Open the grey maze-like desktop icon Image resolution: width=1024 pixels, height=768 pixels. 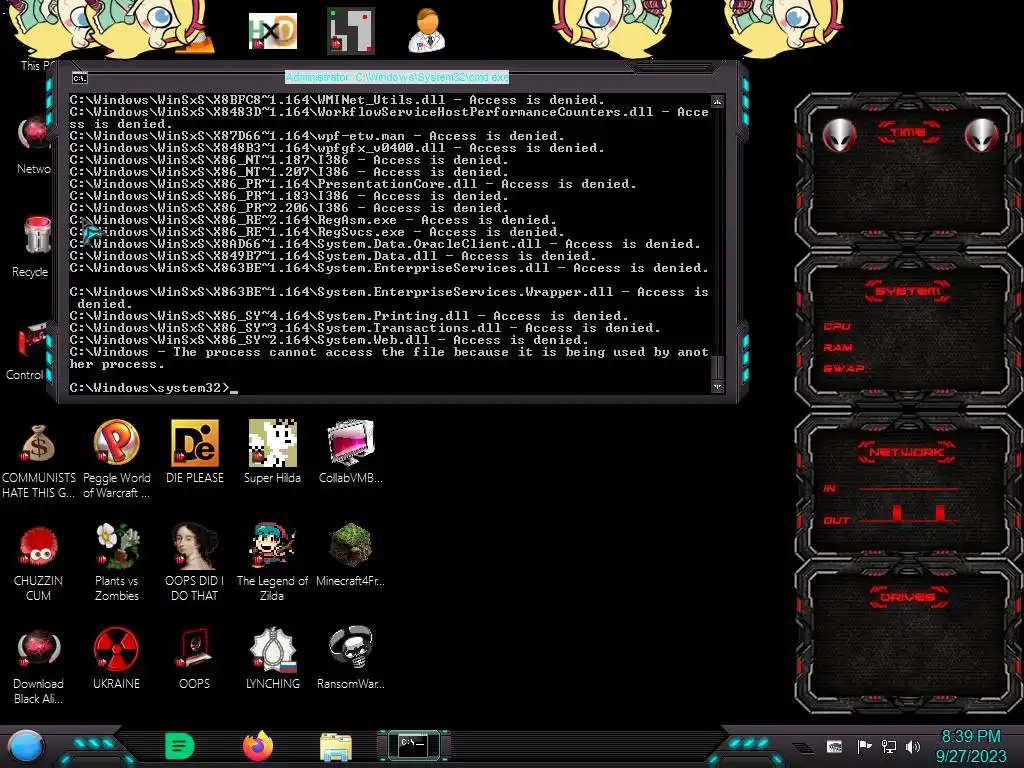coord(351,31)
